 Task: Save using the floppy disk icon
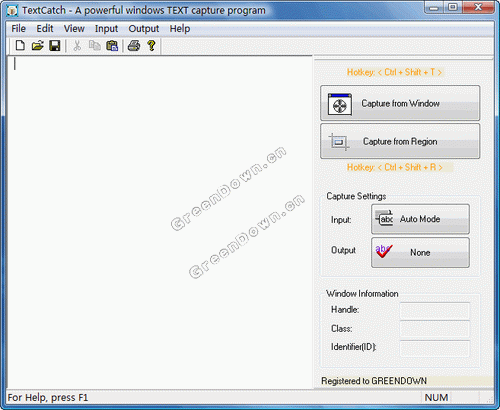click(55, 45)
